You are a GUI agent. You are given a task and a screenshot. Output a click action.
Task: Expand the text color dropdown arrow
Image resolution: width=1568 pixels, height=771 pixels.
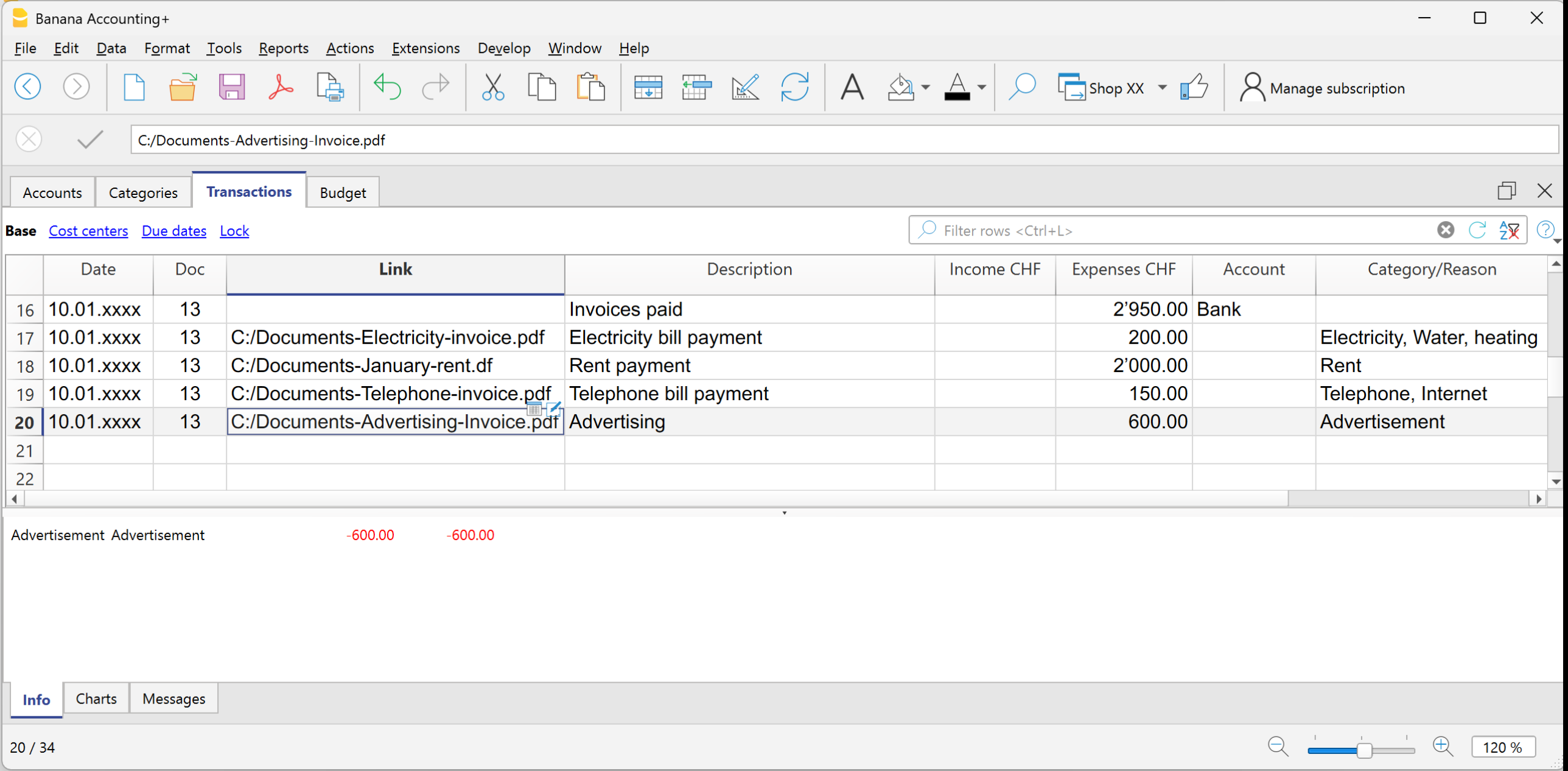[982, 87]
